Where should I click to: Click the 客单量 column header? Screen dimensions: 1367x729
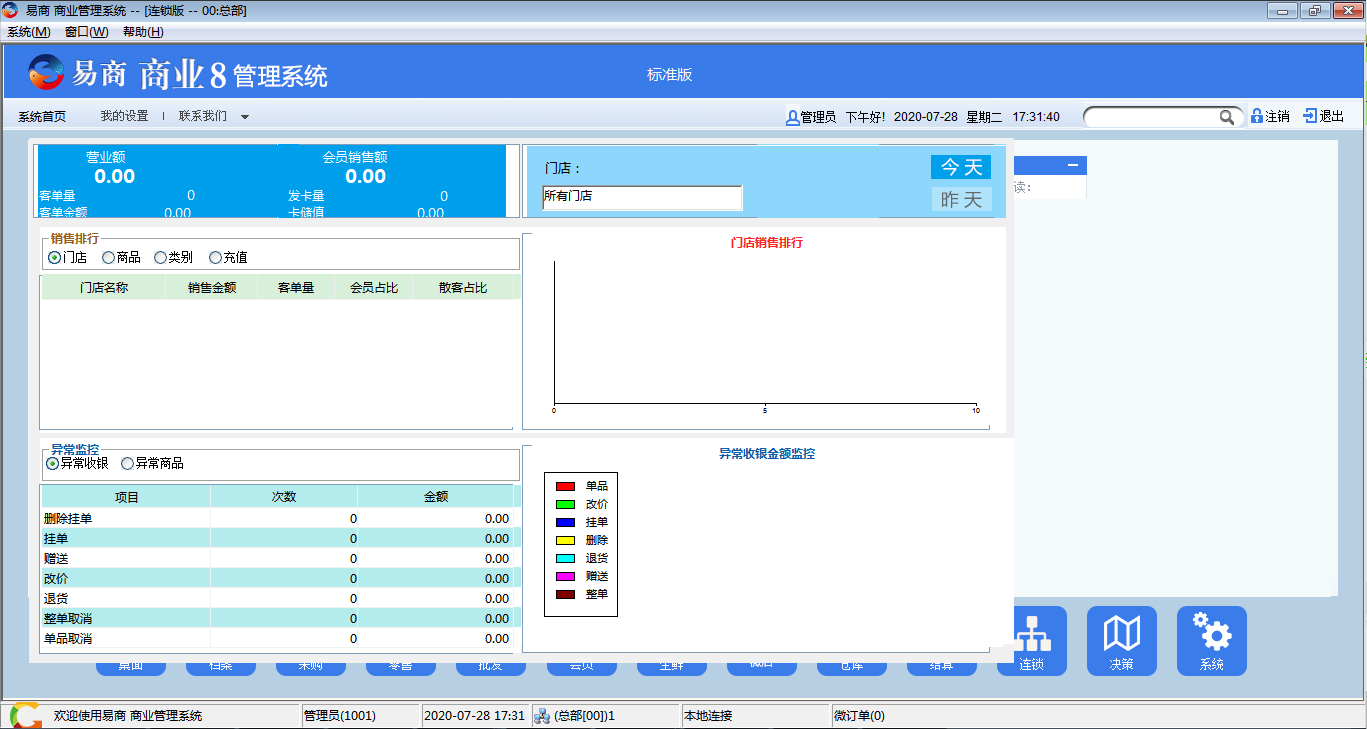pos(296,288)
